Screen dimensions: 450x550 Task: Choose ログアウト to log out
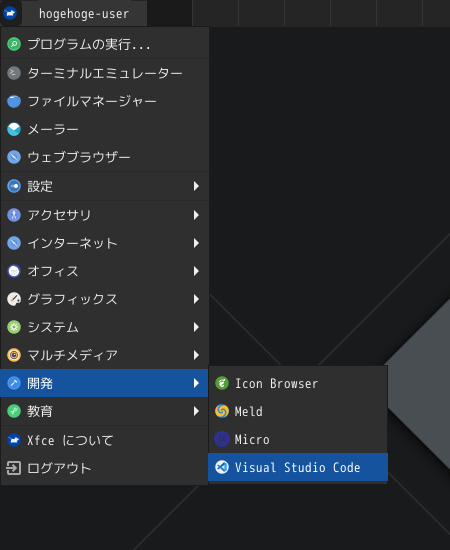(105, 468)
